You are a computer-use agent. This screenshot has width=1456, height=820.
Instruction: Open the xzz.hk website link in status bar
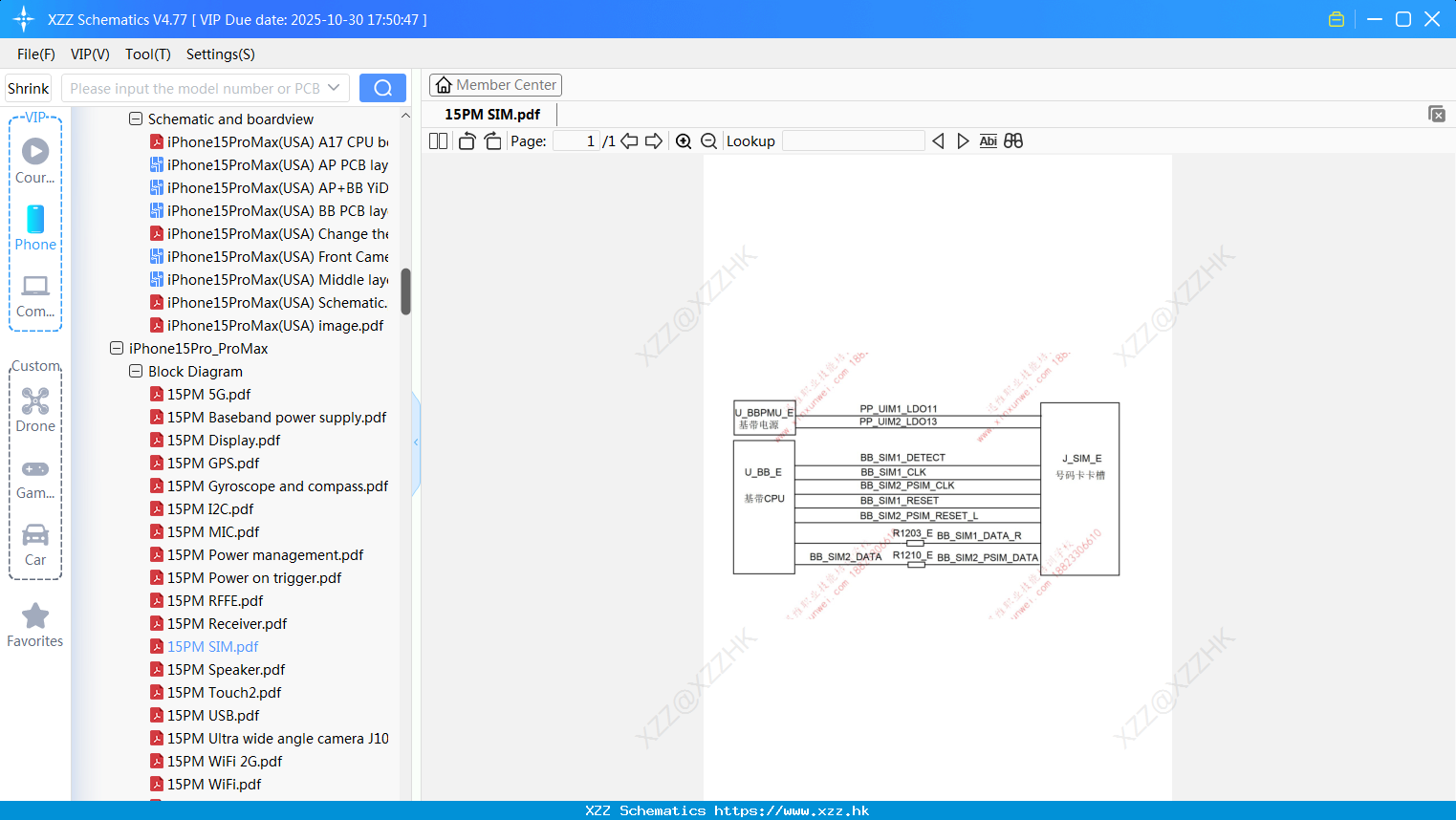(x=792, y=810)
